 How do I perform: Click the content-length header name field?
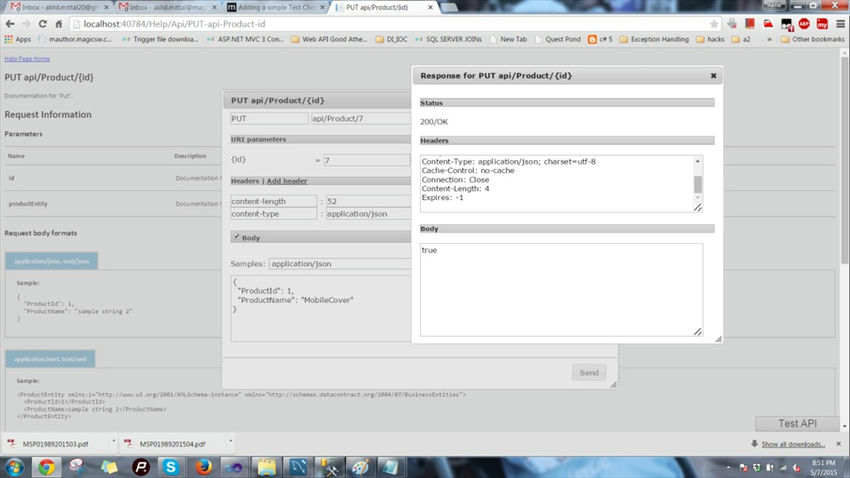[x=274, y=201]
